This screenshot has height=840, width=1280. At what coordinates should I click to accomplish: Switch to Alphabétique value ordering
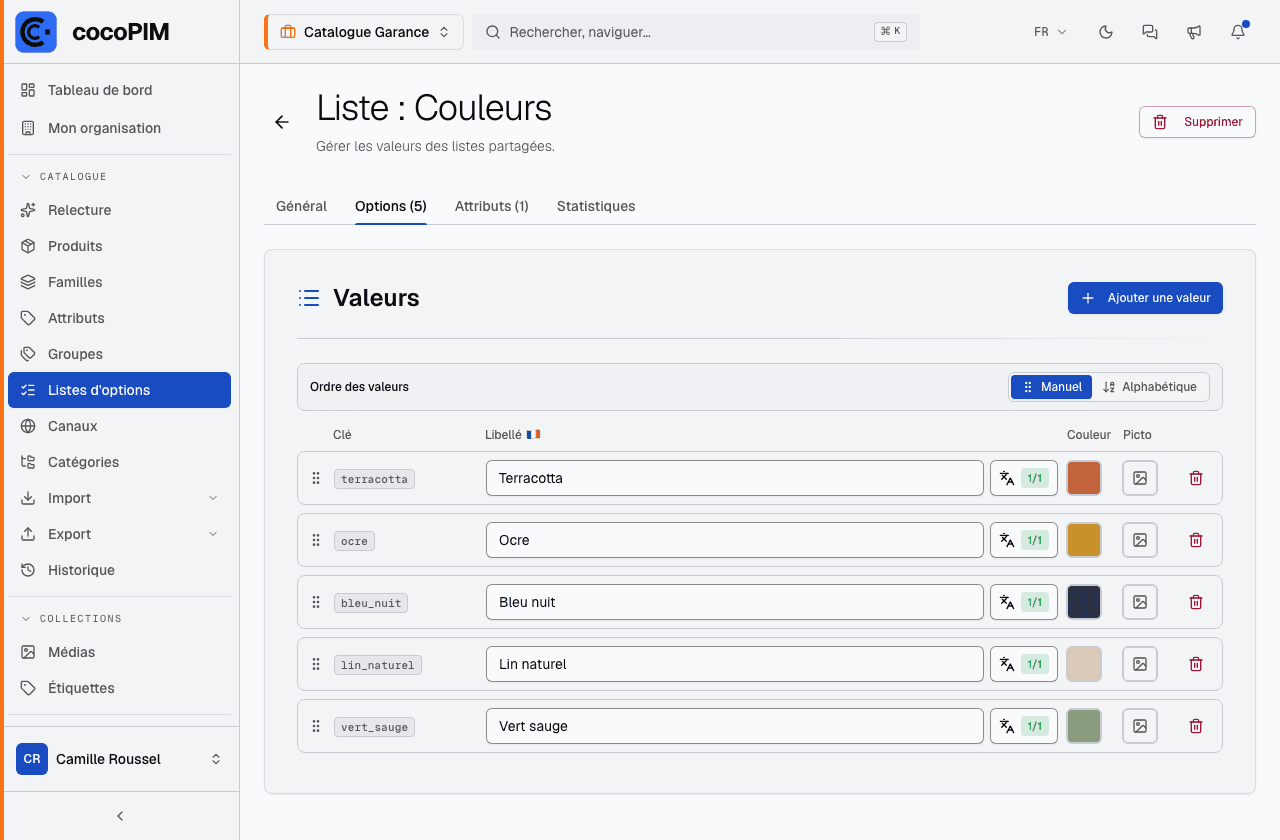point(1150,387)
